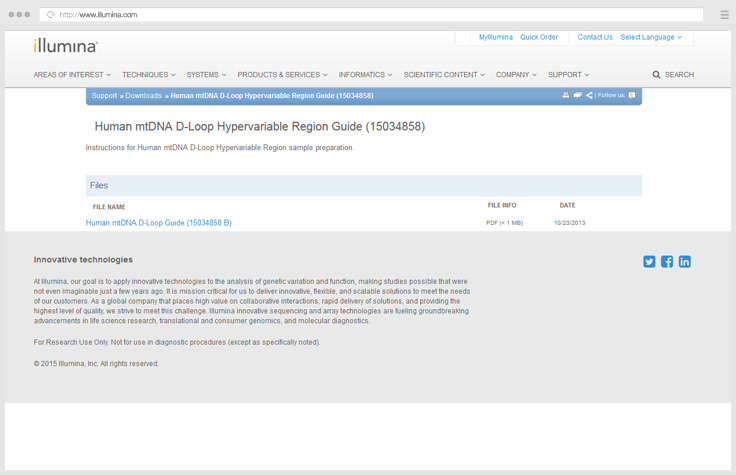
Task: Expand the Select Language dropdown
Action: [x=651, y=37]
